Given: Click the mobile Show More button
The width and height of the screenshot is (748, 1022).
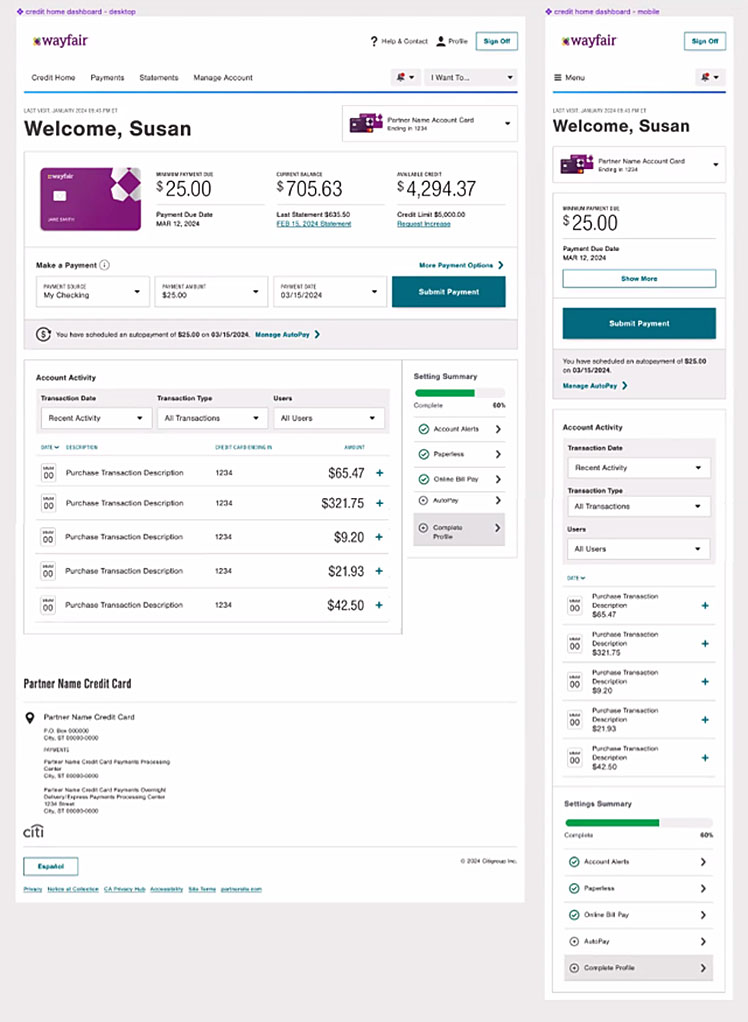Looking at the screenshot, I should pos(639,279).
